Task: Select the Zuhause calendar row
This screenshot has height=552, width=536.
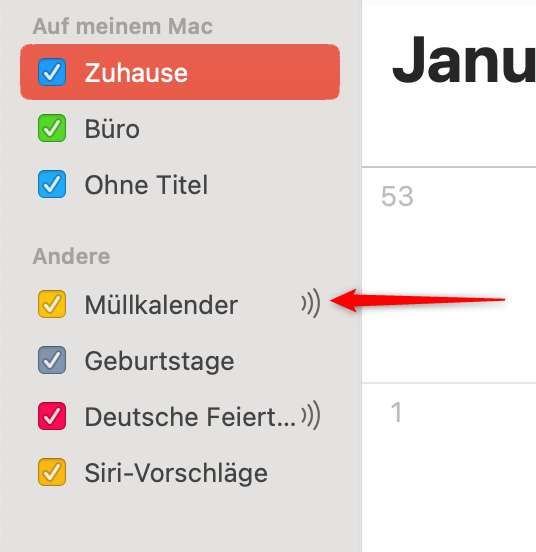Action: click(x=180, y=72)
